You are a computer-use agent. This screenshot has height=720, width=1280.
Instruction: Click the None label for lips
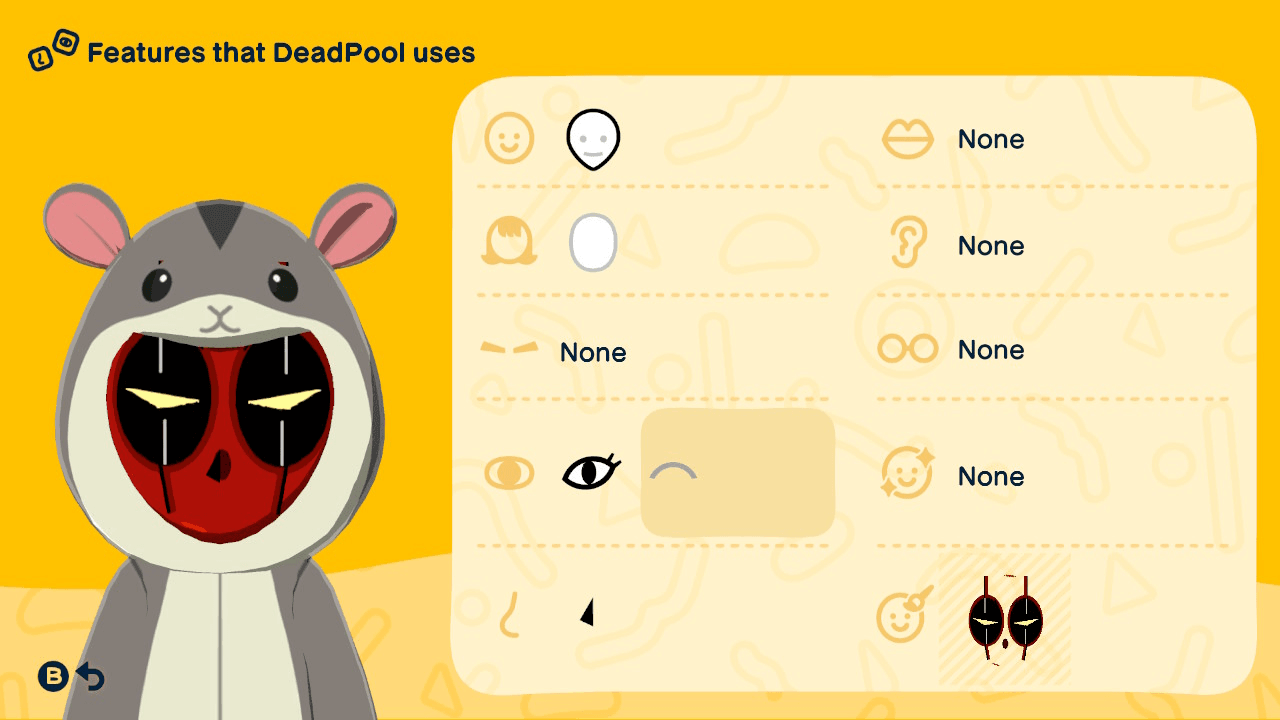pos(991,139)
